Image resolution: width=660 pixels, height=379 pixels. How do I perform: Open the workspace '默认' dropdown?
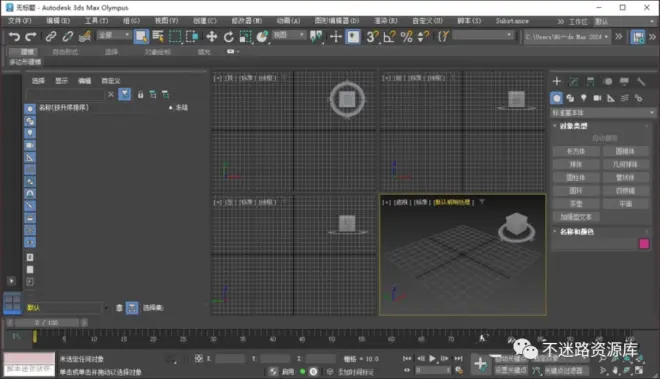(624, 21)
